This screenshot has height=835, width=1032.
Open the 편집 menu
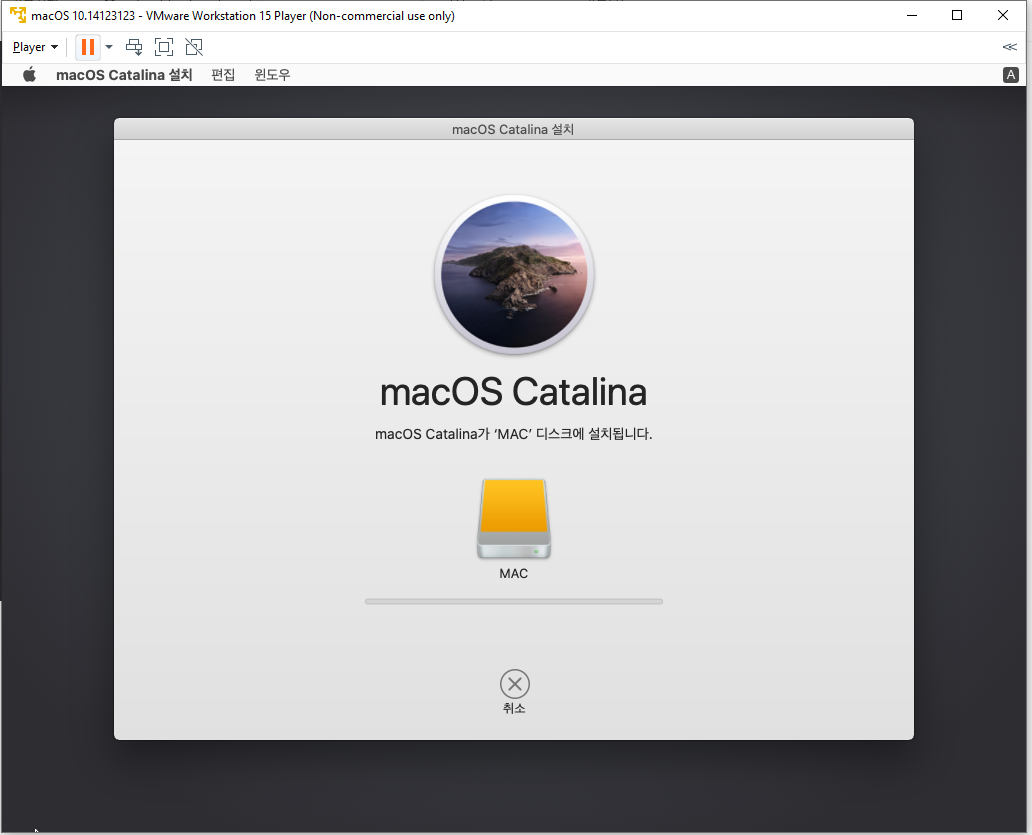223,74
